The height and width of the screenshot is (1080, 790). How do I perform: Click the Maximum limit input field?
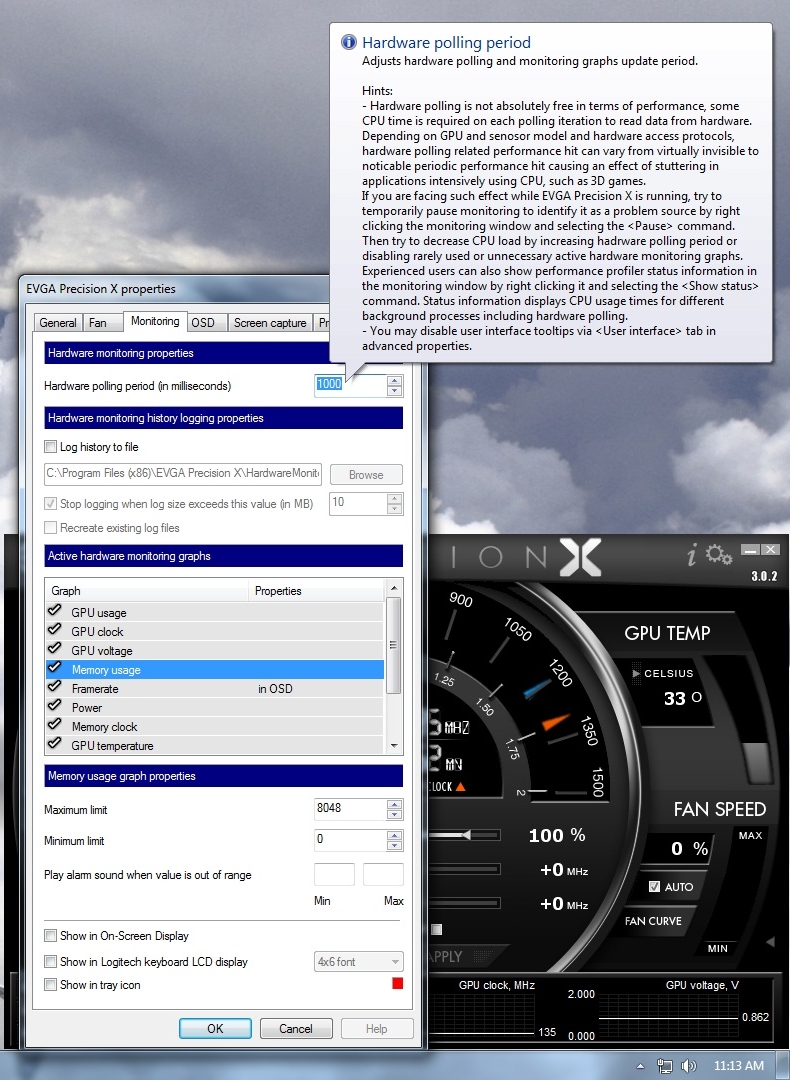tap(351, 809)
